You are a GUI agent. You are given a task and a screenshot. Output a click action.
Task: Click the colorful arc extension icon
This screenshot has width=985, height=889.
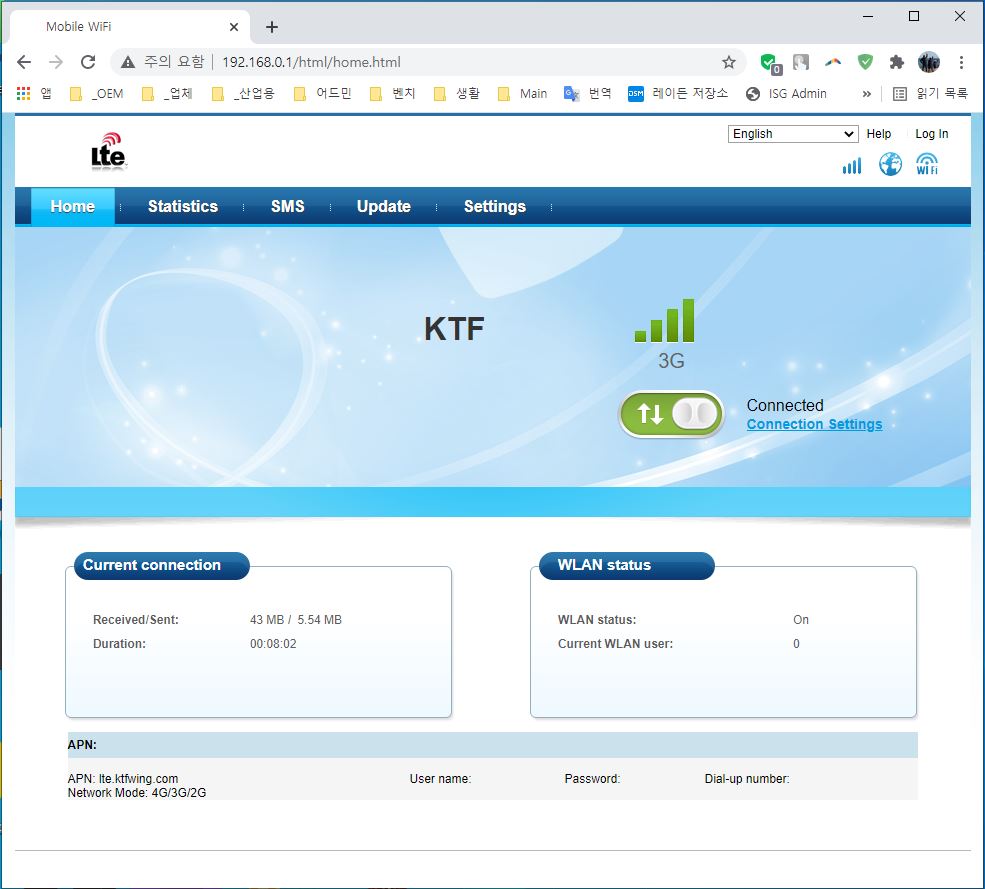pos(833,62)
